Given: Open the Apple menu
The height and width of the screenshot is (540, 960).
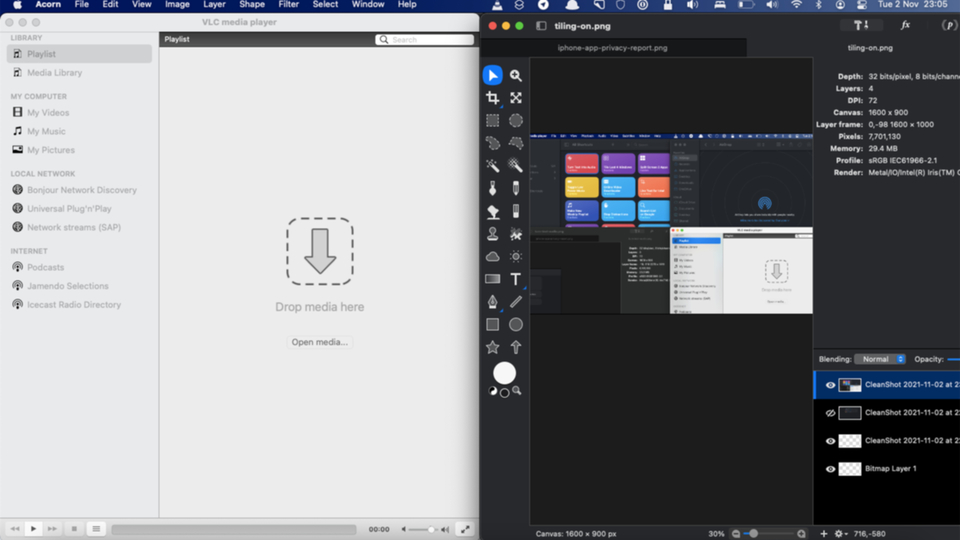Looking at the screenshot, I should click(18, 5).
